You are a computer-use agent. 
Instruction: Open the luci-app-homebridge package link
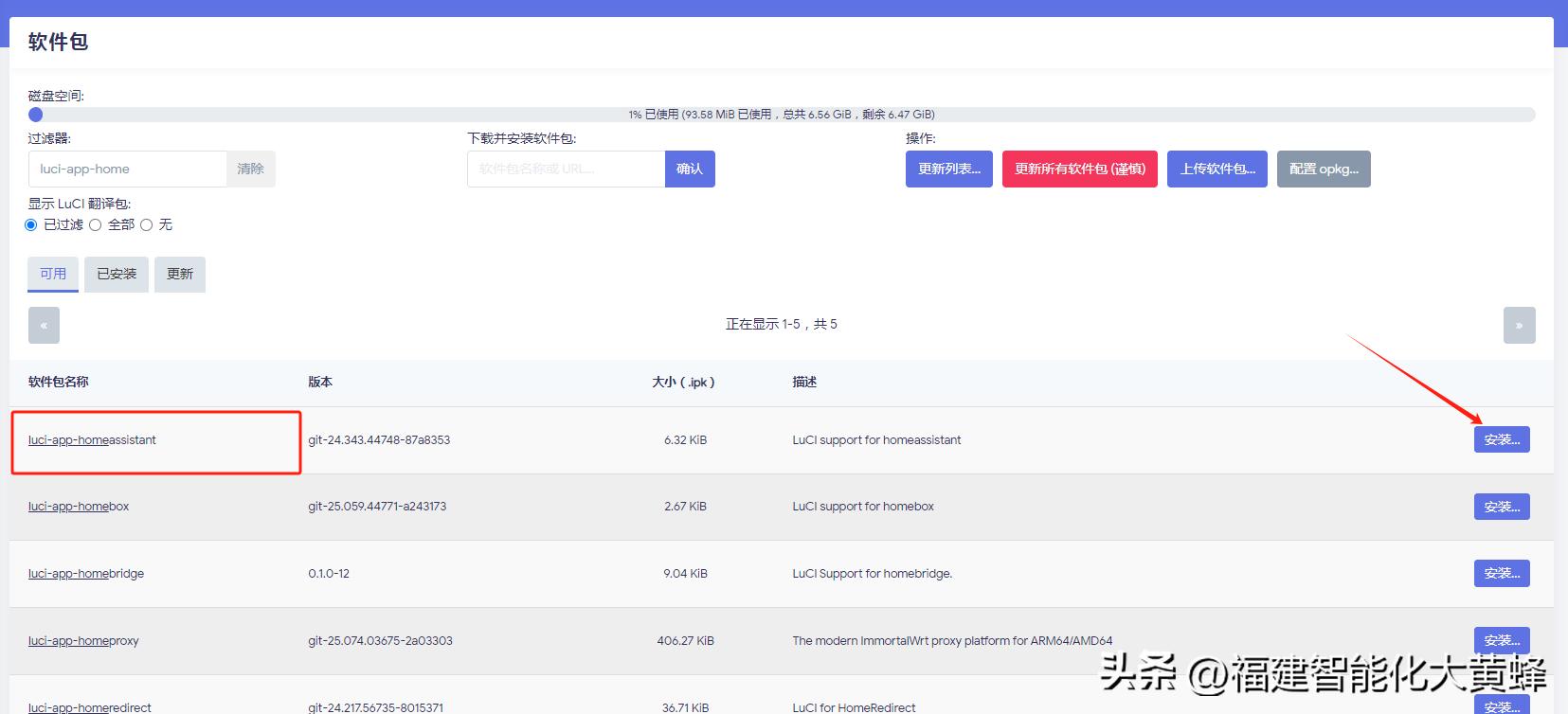[86, 573]
